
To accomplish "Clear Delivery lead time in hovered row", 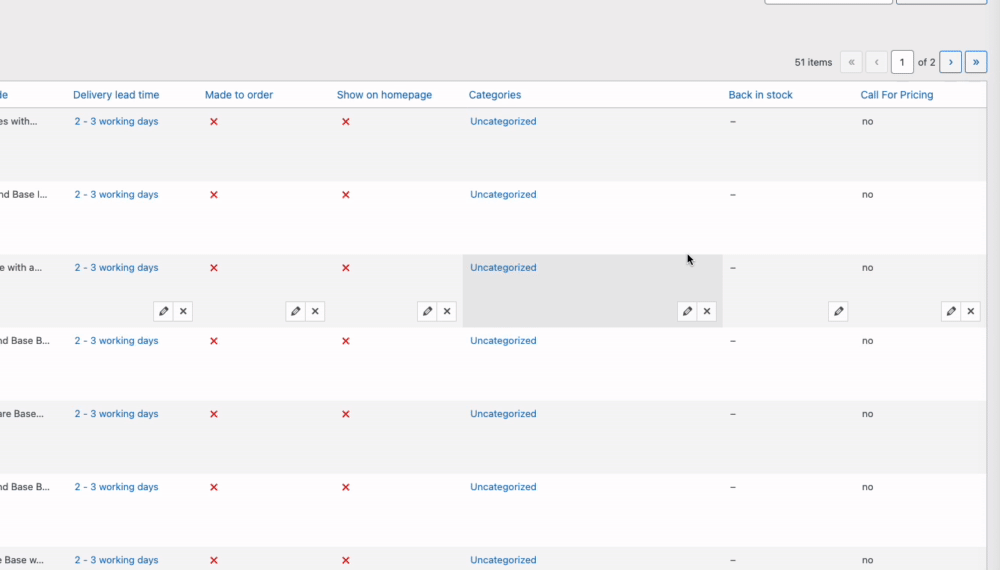I will pyautogui.click(x=183, y=311).
